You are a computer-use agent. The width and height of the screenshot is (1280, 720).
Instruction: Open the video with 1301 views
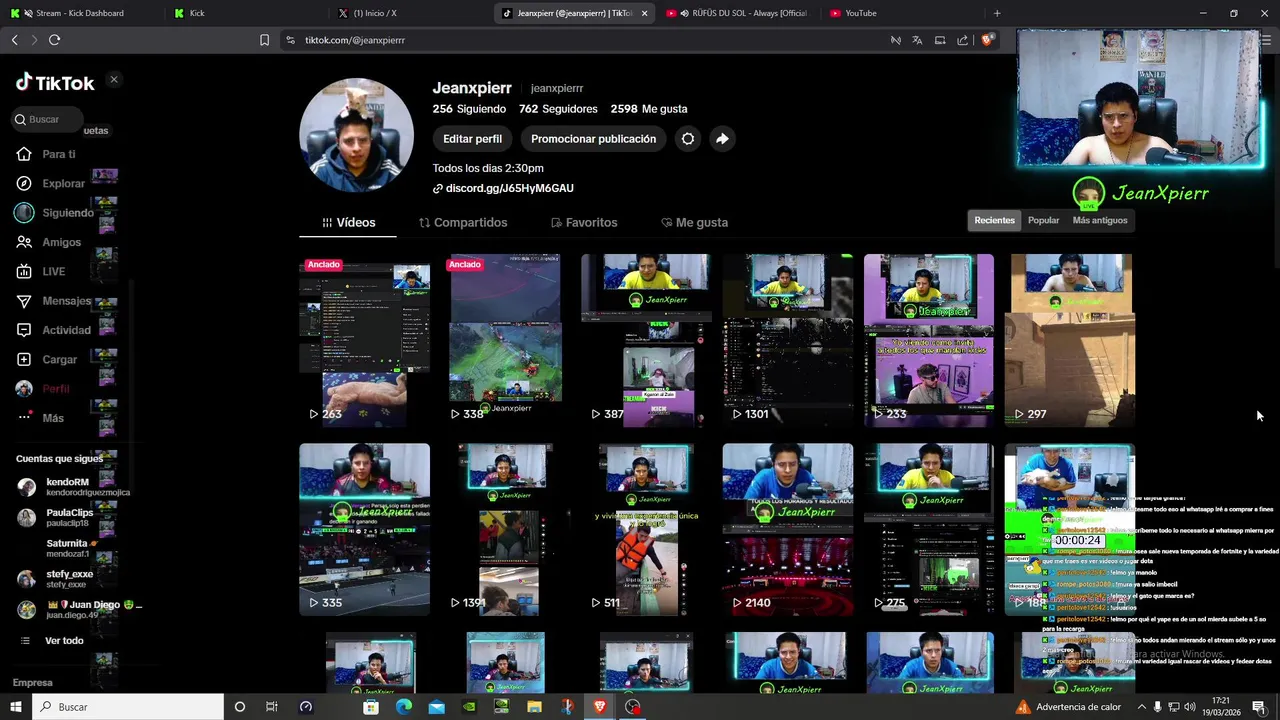pos(788,340)
